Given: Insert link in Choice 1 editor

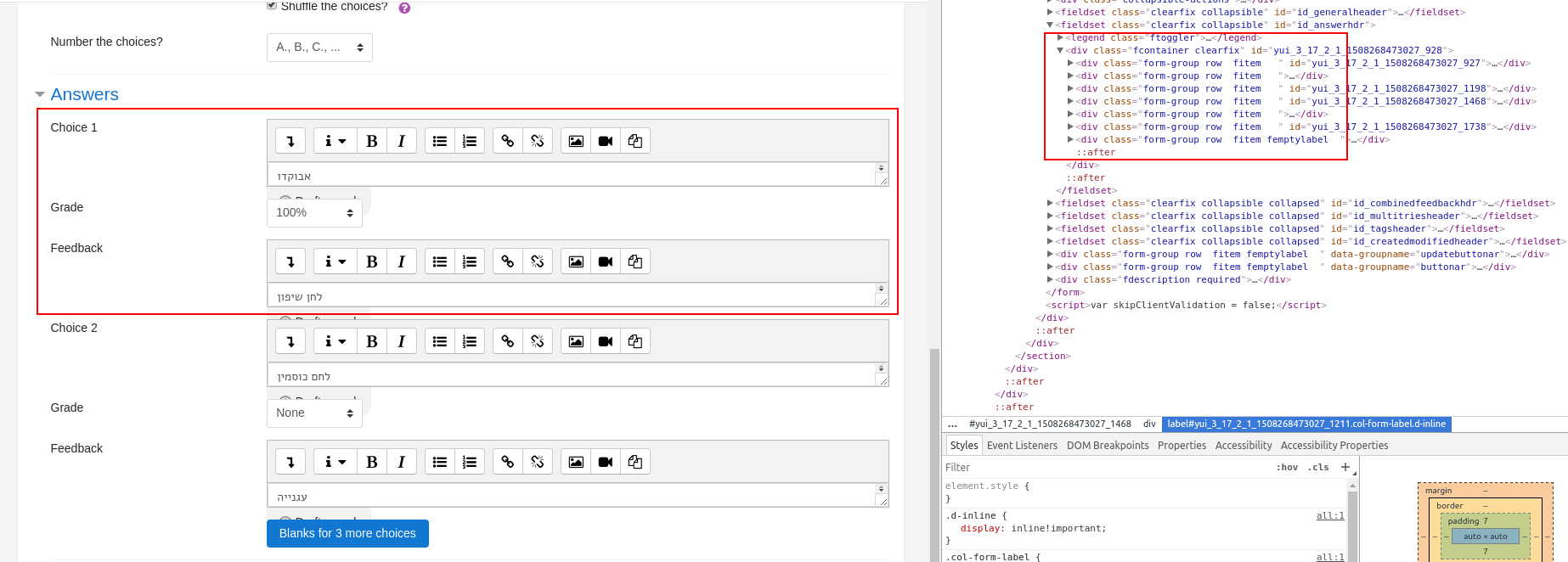Looking at the screenshot, I should [x=507, y=141].
